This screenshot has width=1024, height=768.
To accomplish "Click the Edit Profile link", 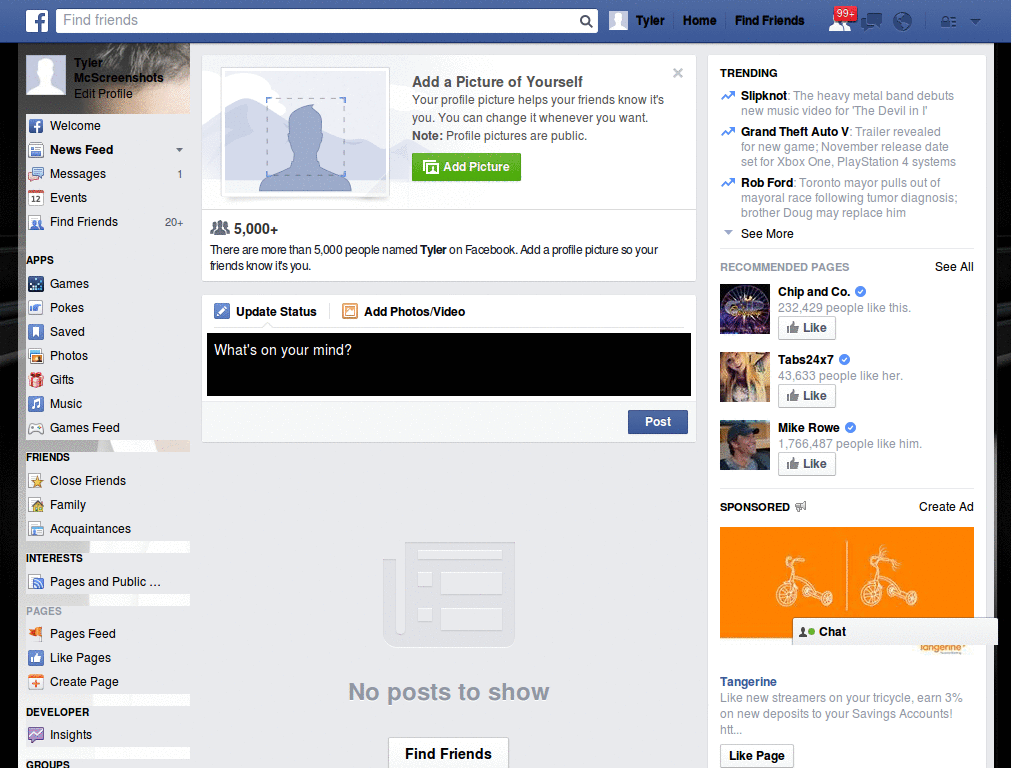I will click(x=103, y=93).
